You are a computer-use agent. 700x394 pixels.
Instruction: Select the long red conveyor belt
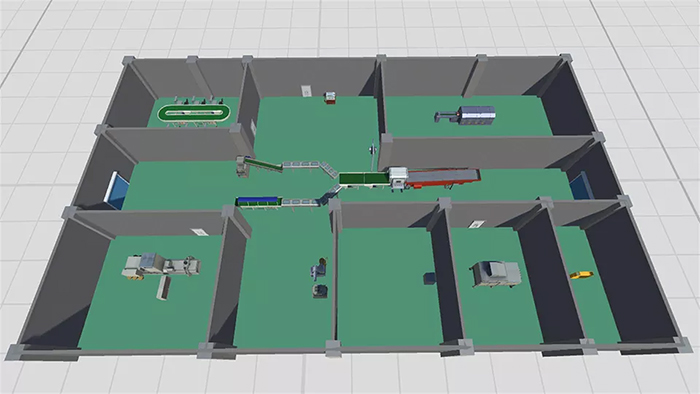[442, 177]
